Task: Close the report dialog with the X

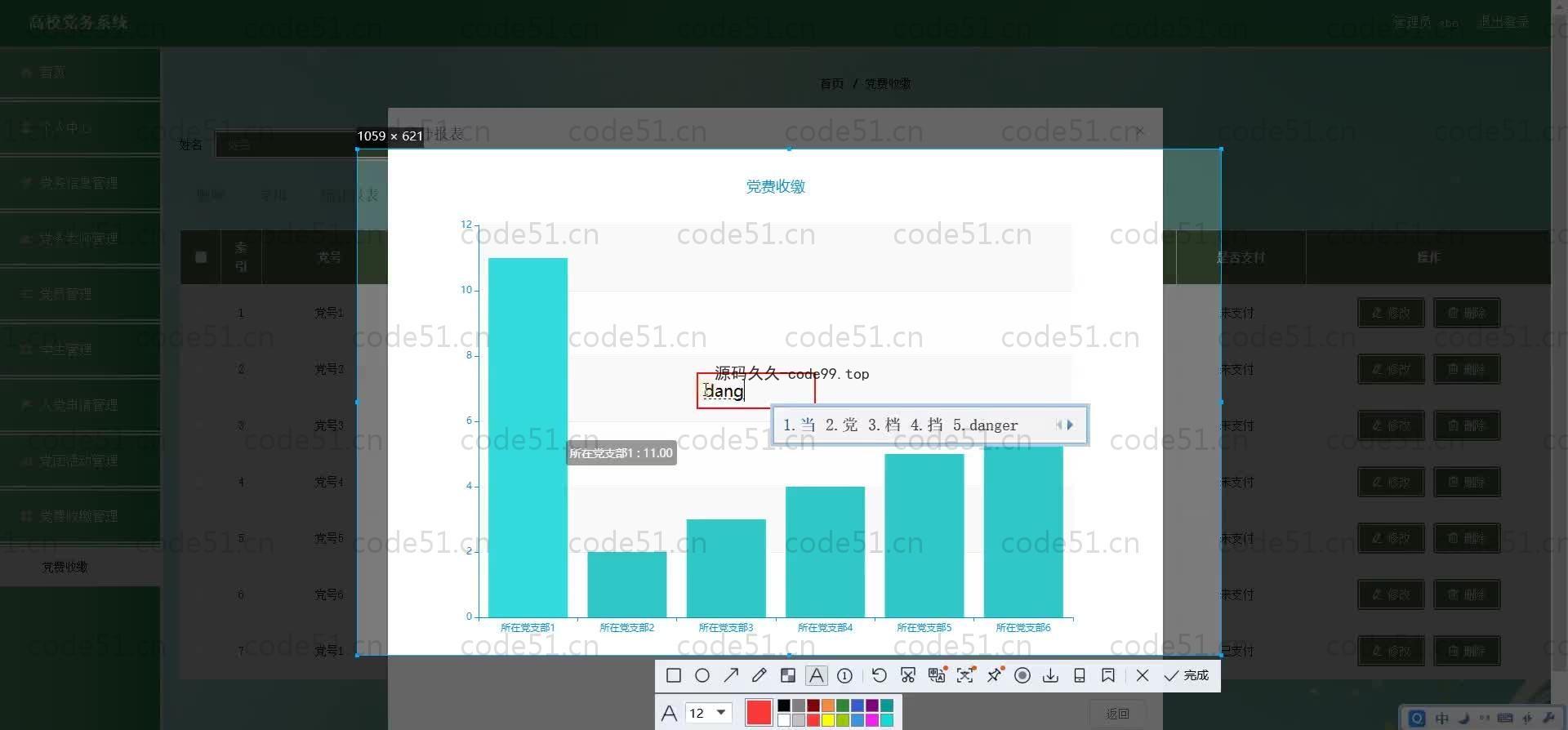Action: [x=1140, y=131]
